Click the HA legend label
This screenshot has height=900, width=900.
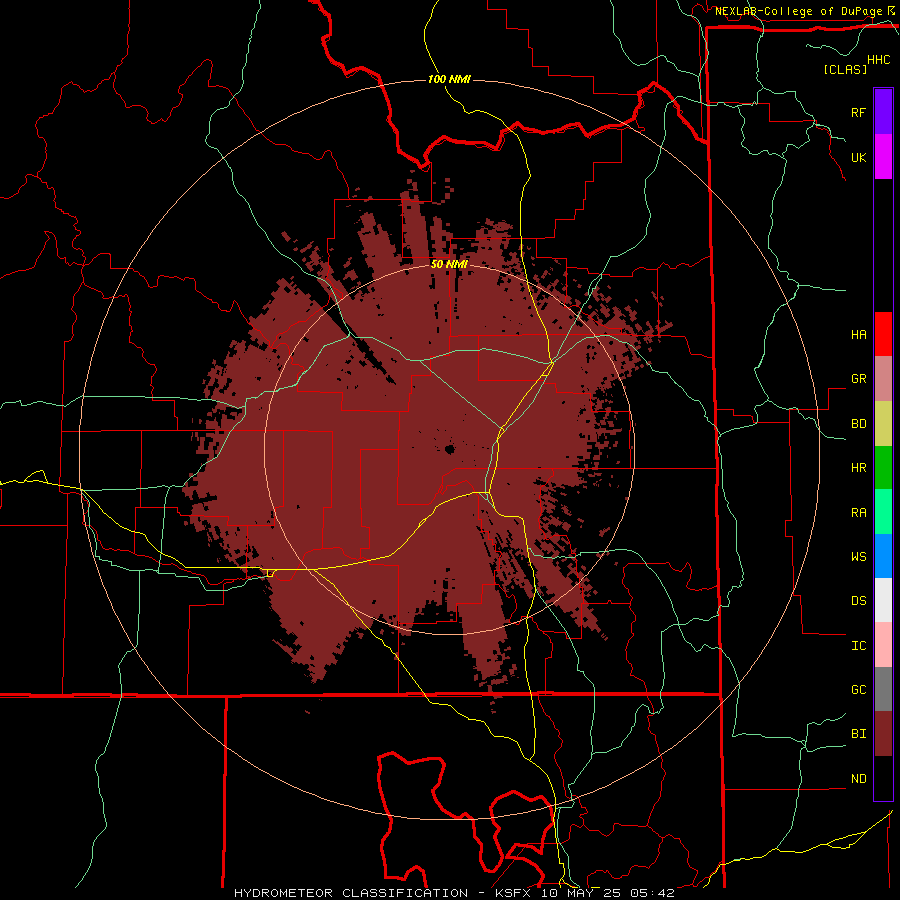point(858,334)
